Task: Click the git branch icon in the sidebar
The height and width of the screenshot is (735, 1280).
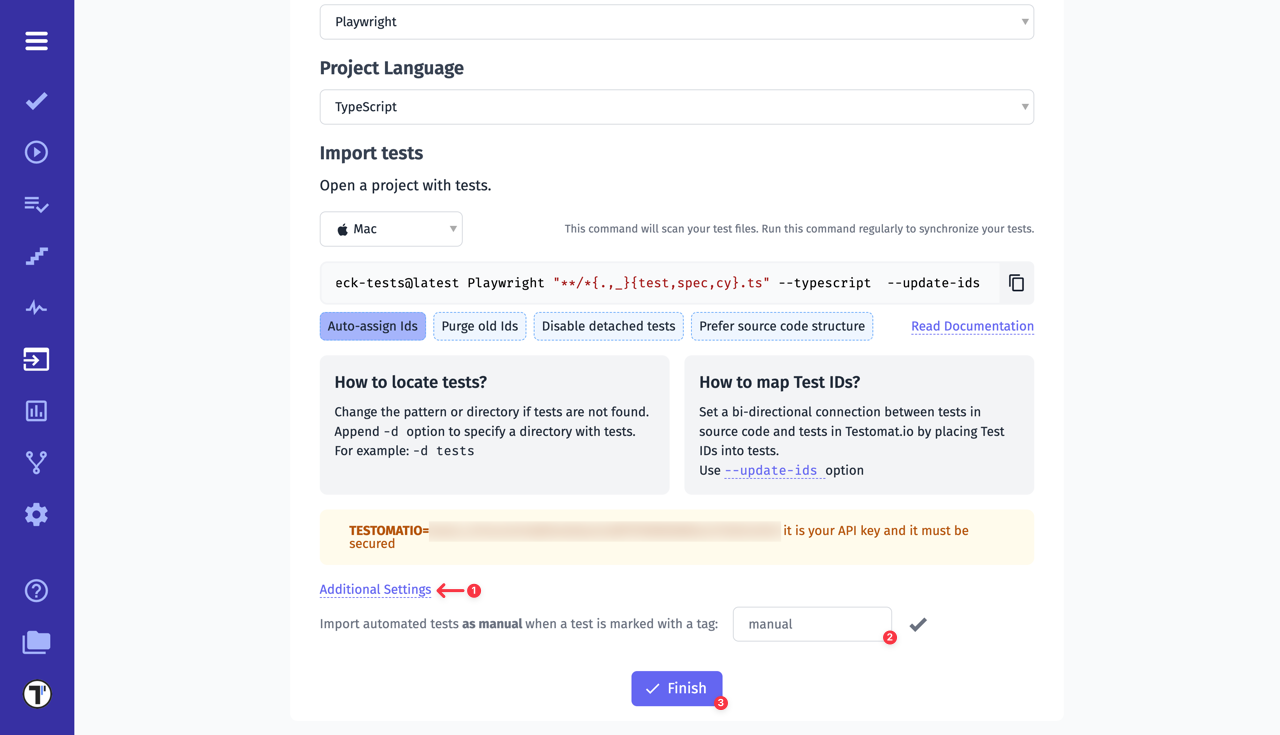Action: tap(36, 462)
